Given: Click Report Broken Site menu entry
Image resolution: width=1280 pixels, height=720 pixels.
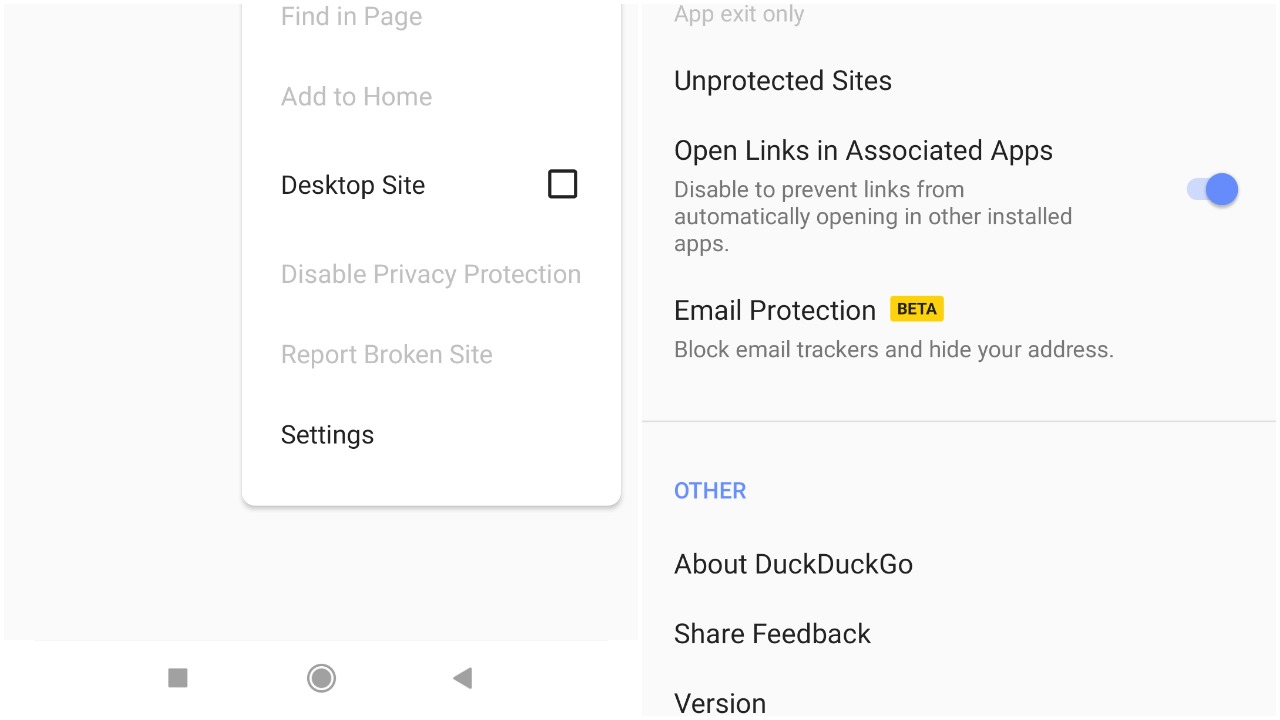Looking at the screenshot, I should pos(386,354).
